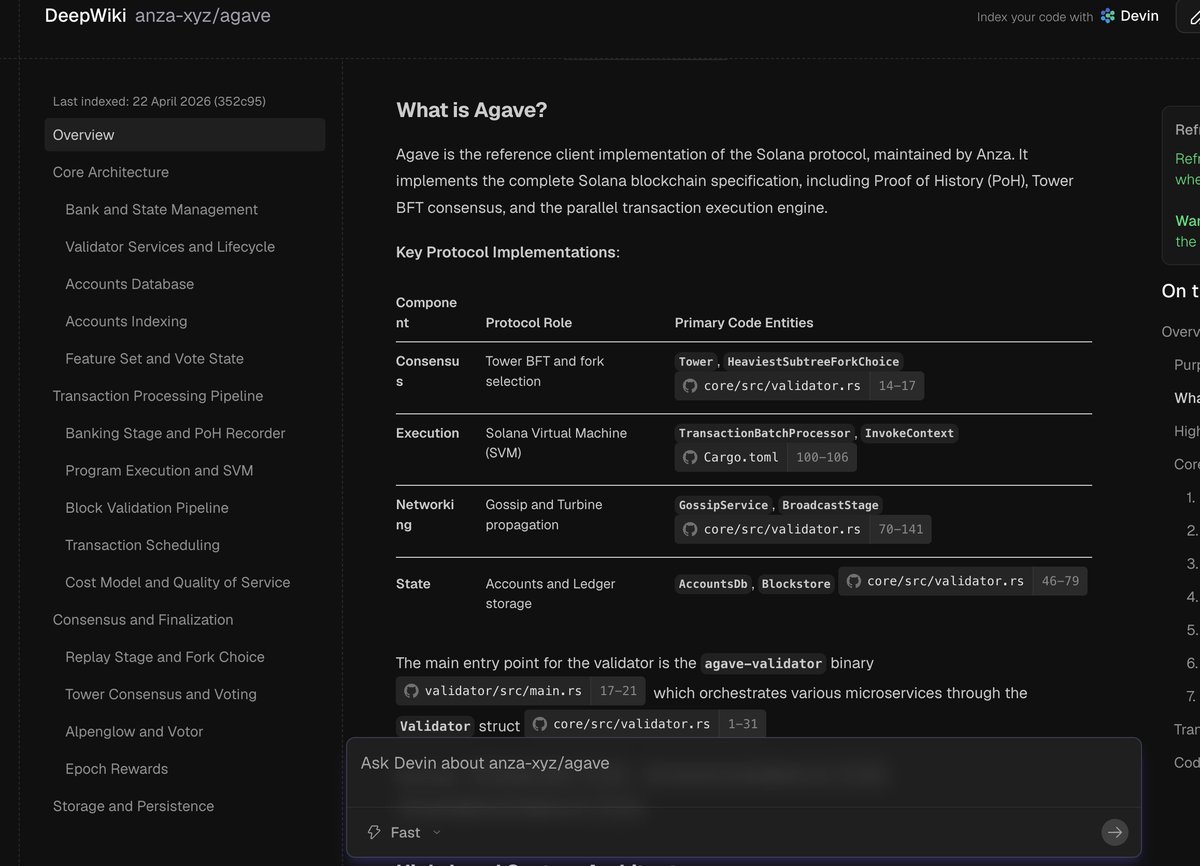The width and height of the screenshot is (1200, 866).
Task: Click the Solana Virtual Machine (SVM) cell
Action: [556, 443]
